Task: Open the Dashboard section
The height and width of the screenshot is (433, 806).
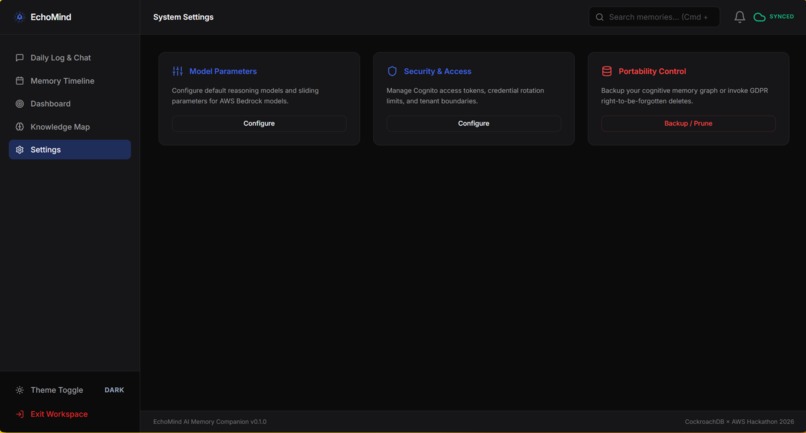Action: (70, 103)
